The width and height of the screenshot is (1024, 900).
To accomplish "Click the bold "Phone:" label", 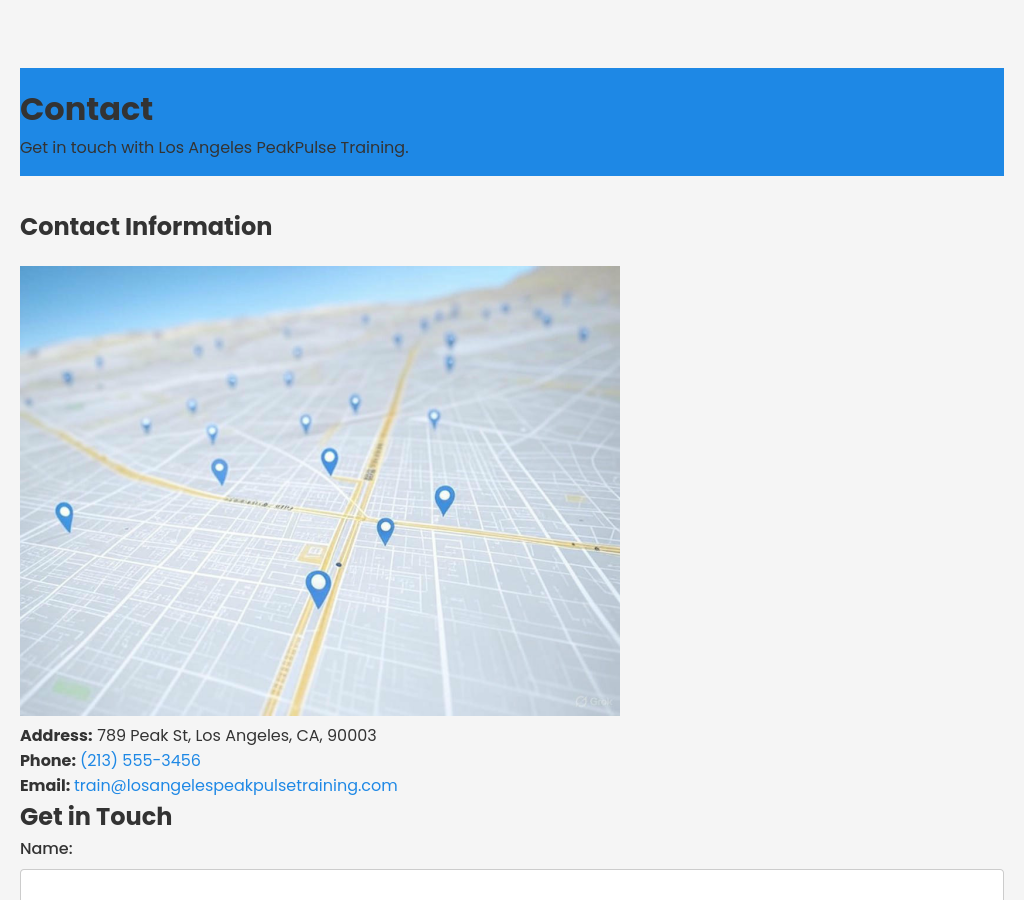I will (48, 760).
